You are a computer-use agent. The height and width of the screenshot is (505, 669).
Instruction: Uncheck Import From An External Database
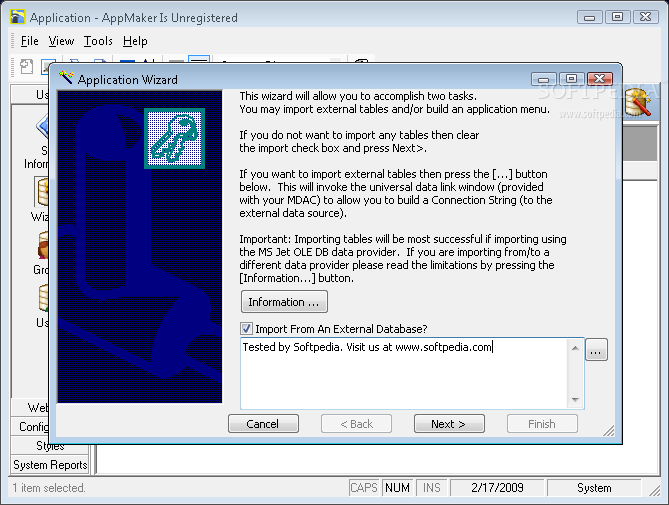coord(246,329)
